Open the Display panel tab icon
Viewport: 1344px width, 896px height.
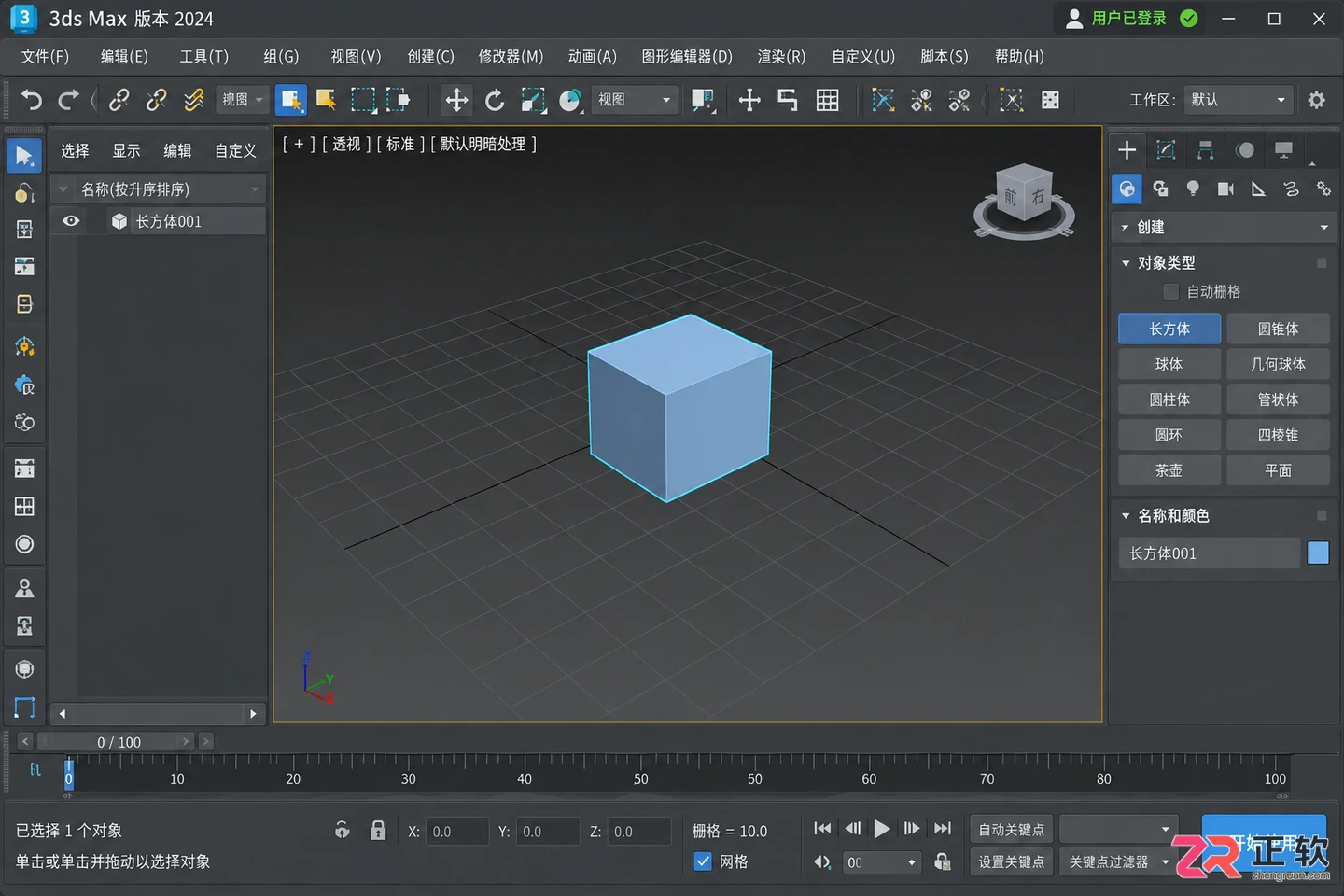click(1284, 149)
